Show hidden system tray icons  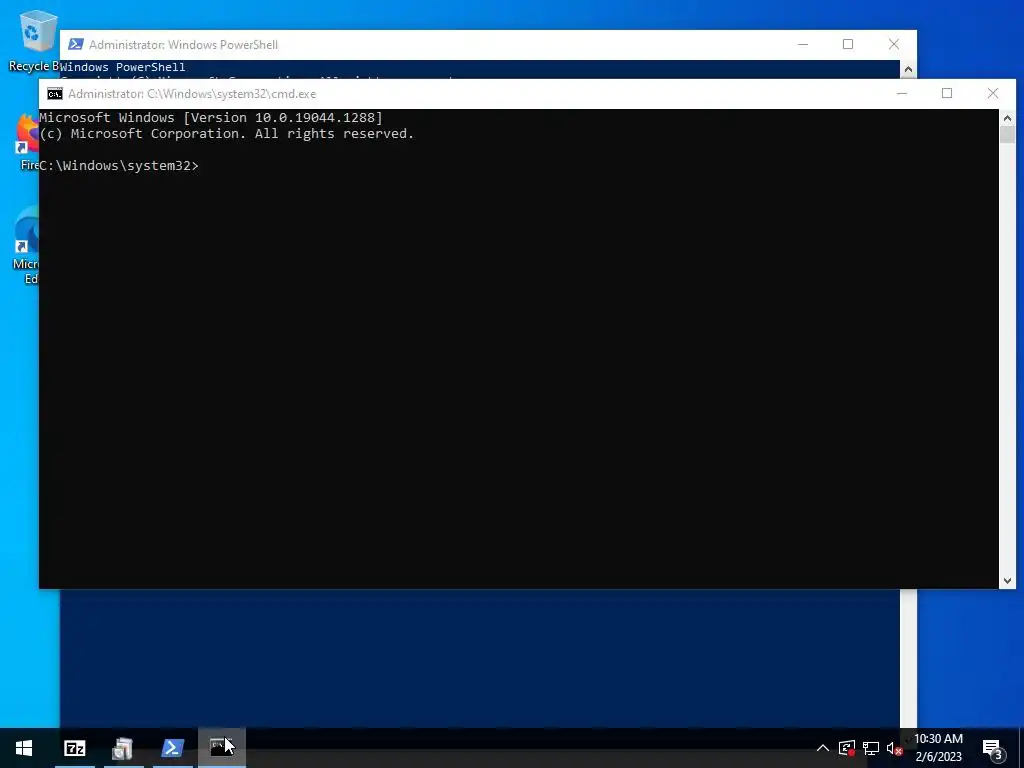(x=823, y=748)
